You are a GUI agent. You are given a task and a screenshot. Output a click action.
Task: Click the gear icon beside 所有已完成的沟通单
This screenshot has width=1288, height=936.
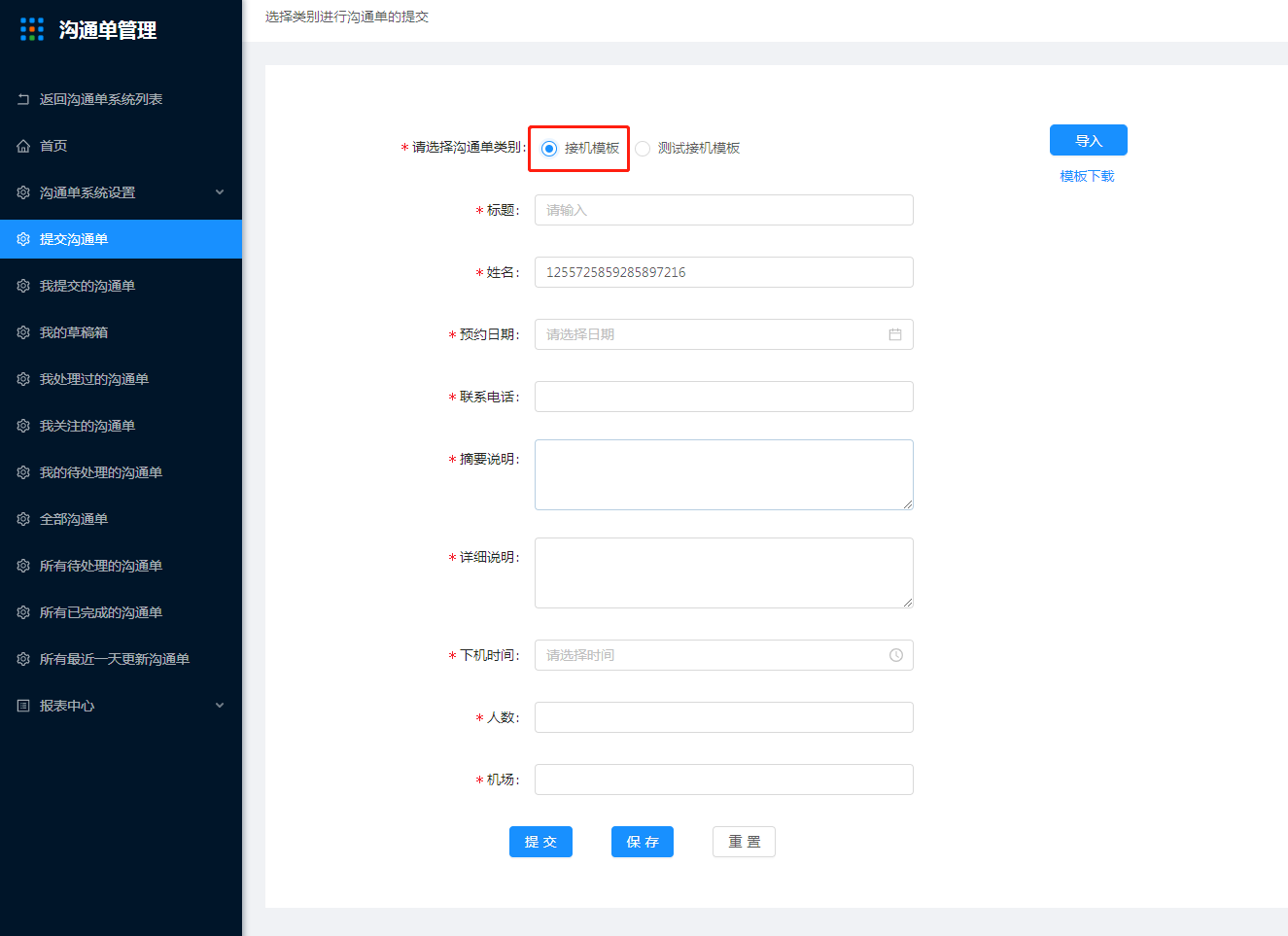click(23, 612)
